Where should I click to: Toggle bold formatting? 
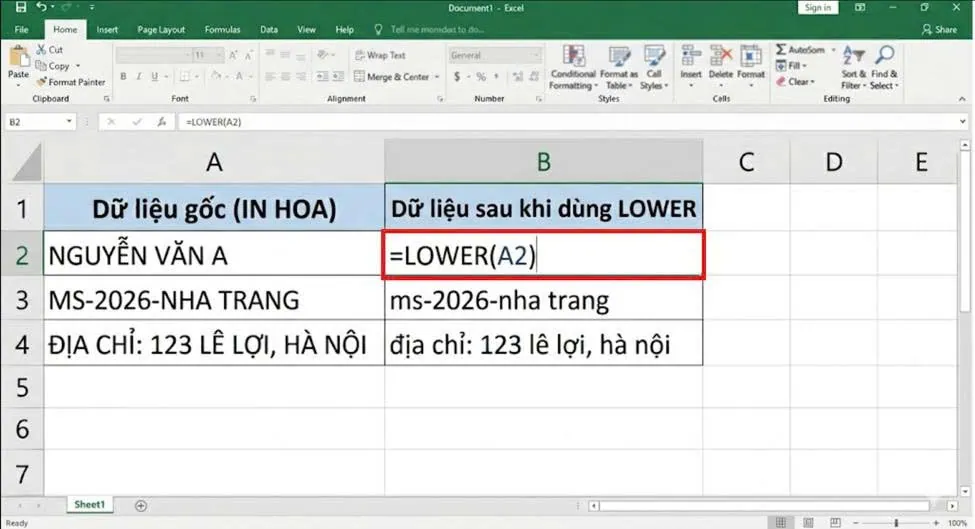point(123,76)
